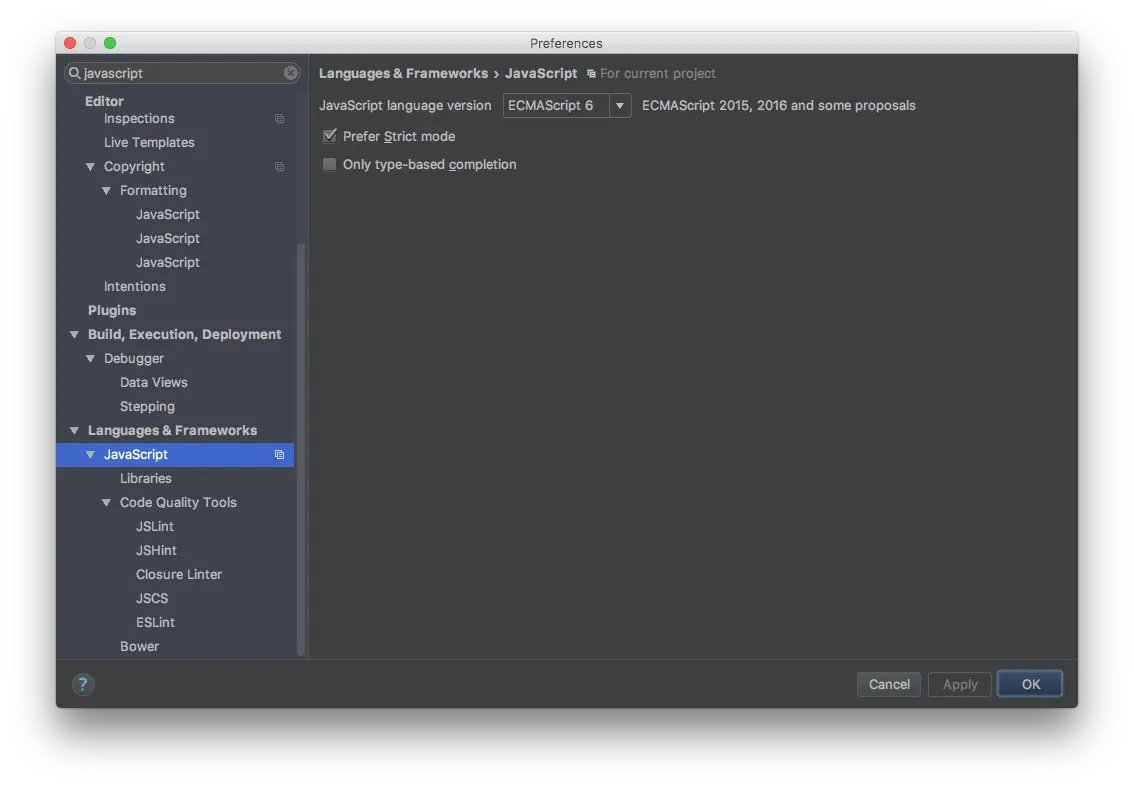
Task: Select ESLint in the settings tree
Action: [x=155, y=622]
